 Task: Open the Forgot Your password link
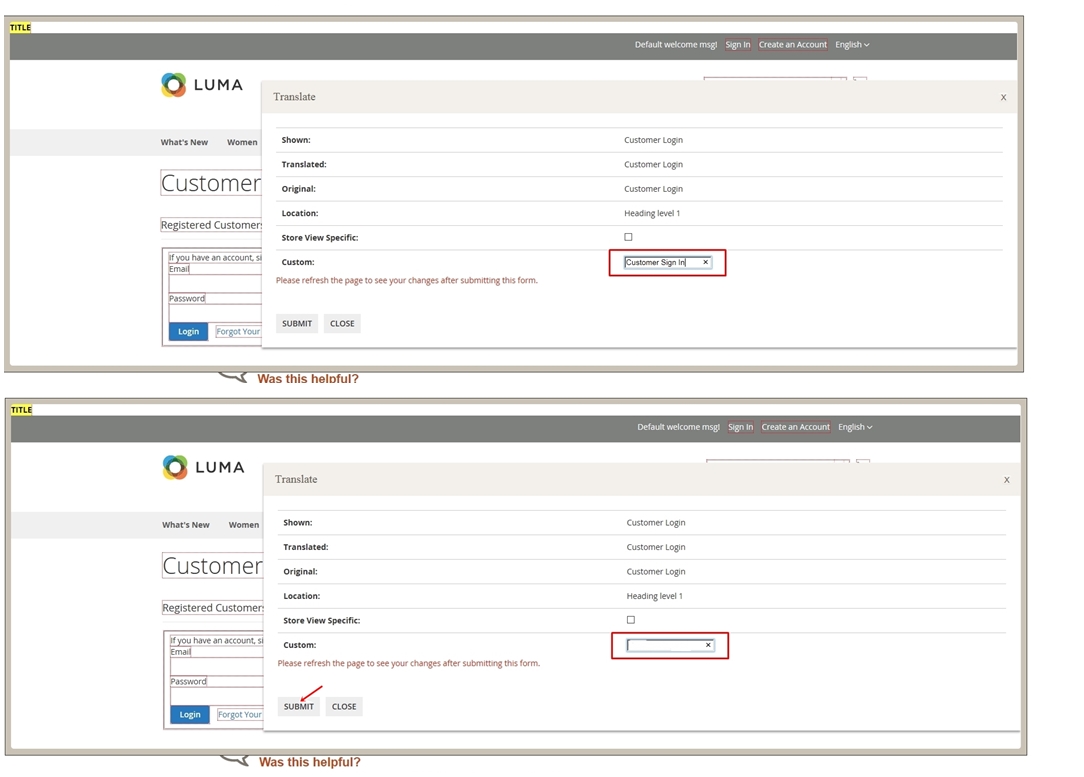[x=237, y=331]
